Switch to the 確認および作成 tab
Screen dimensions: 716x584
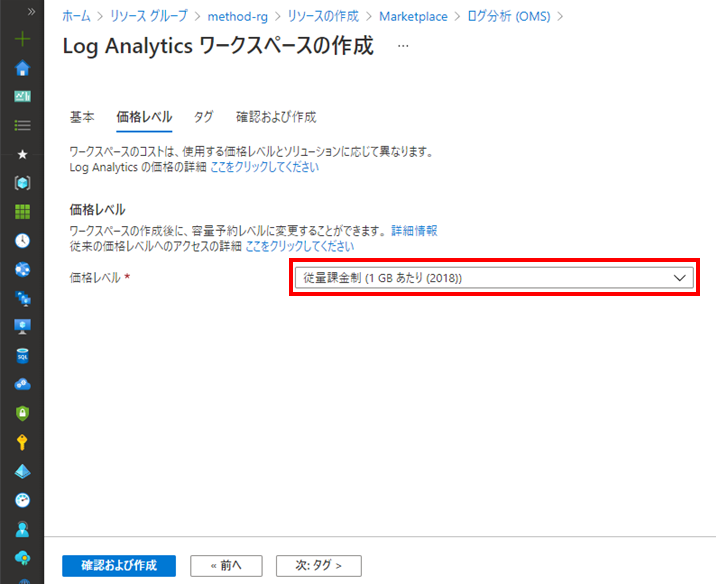point(276,117)
